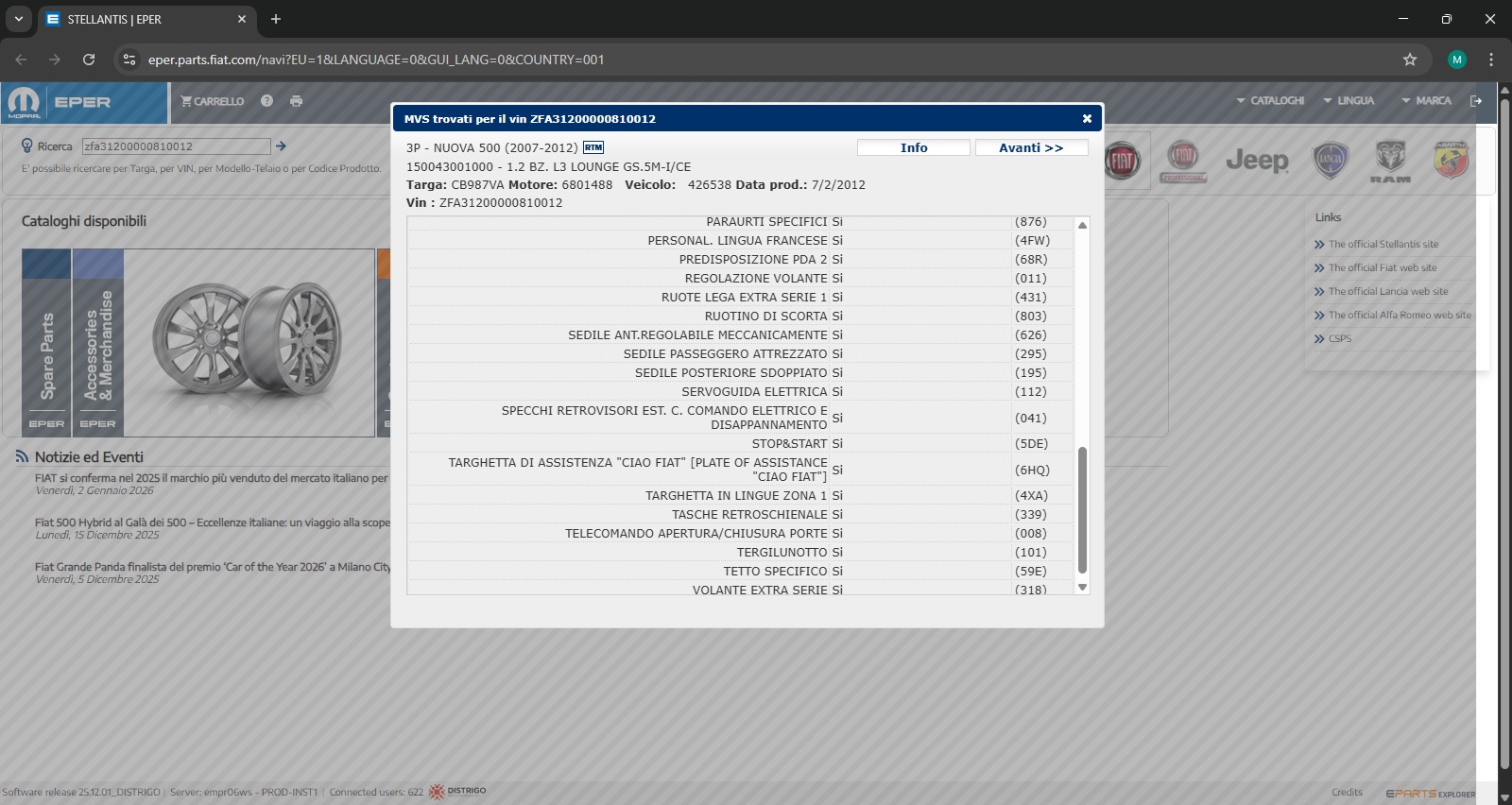Click the Ricerca VIN input field
The image size is (1512, 805).
click(x=176, y=146)
